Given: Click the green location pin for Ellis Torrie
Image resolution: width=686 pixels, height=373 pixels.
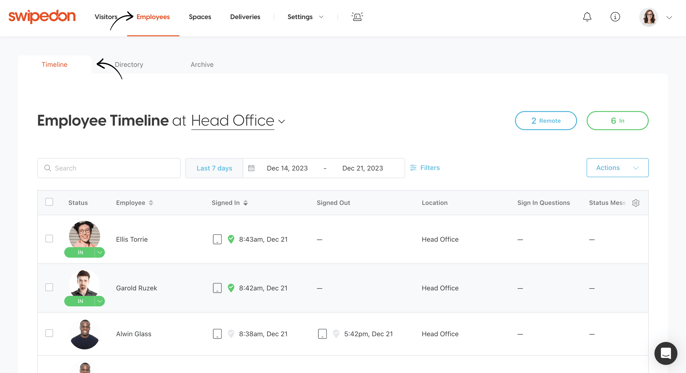Looking at the screenshot, I should point(231,239).
